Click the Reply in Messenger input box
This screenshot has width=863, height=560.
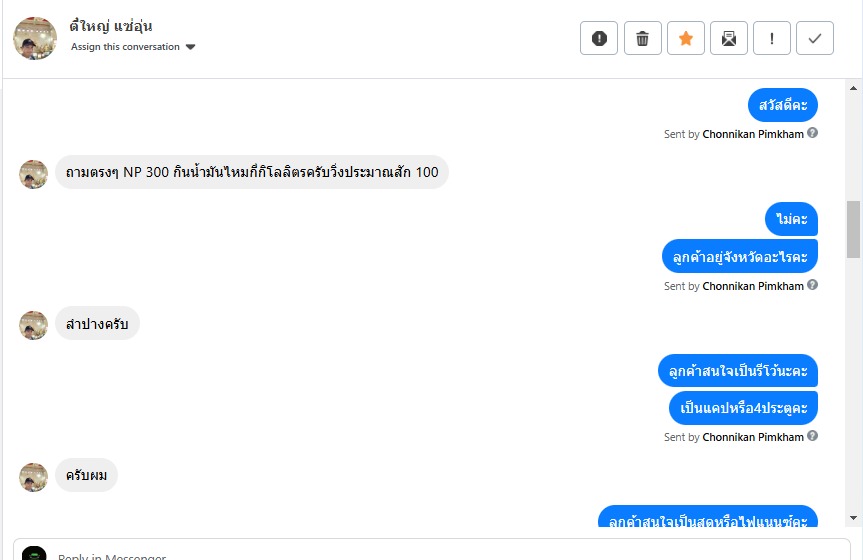432,551
